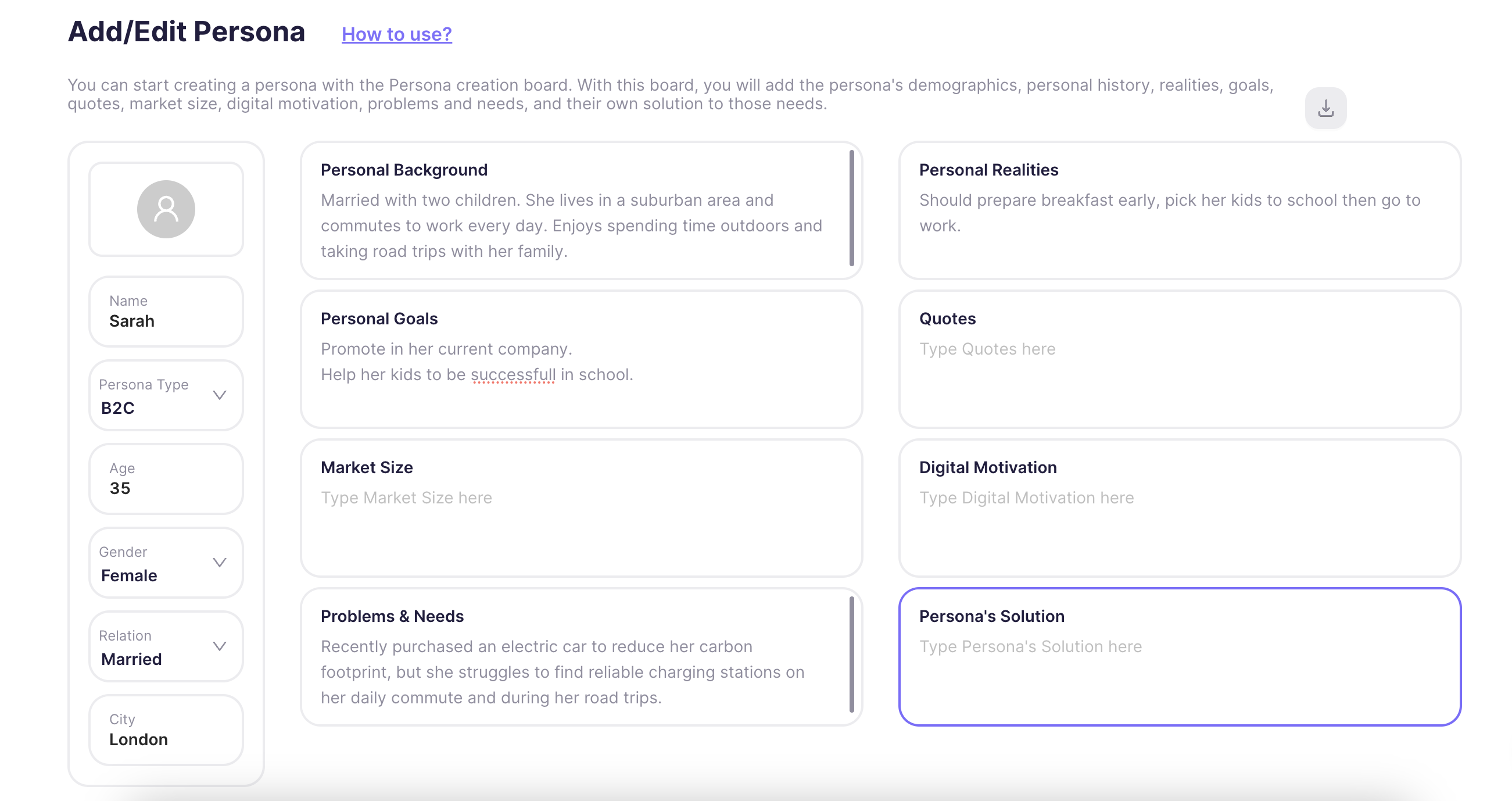Open the Gender dropdown chevron
1512x801 pixels.
click(x=220, y=563)
